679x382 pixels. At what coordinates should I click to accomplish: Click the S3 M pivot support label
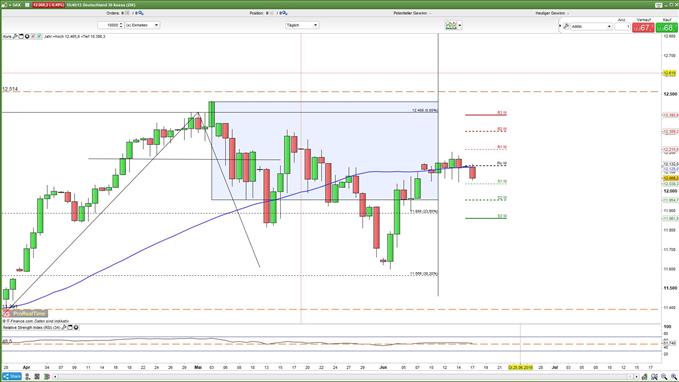coord(501,216)
